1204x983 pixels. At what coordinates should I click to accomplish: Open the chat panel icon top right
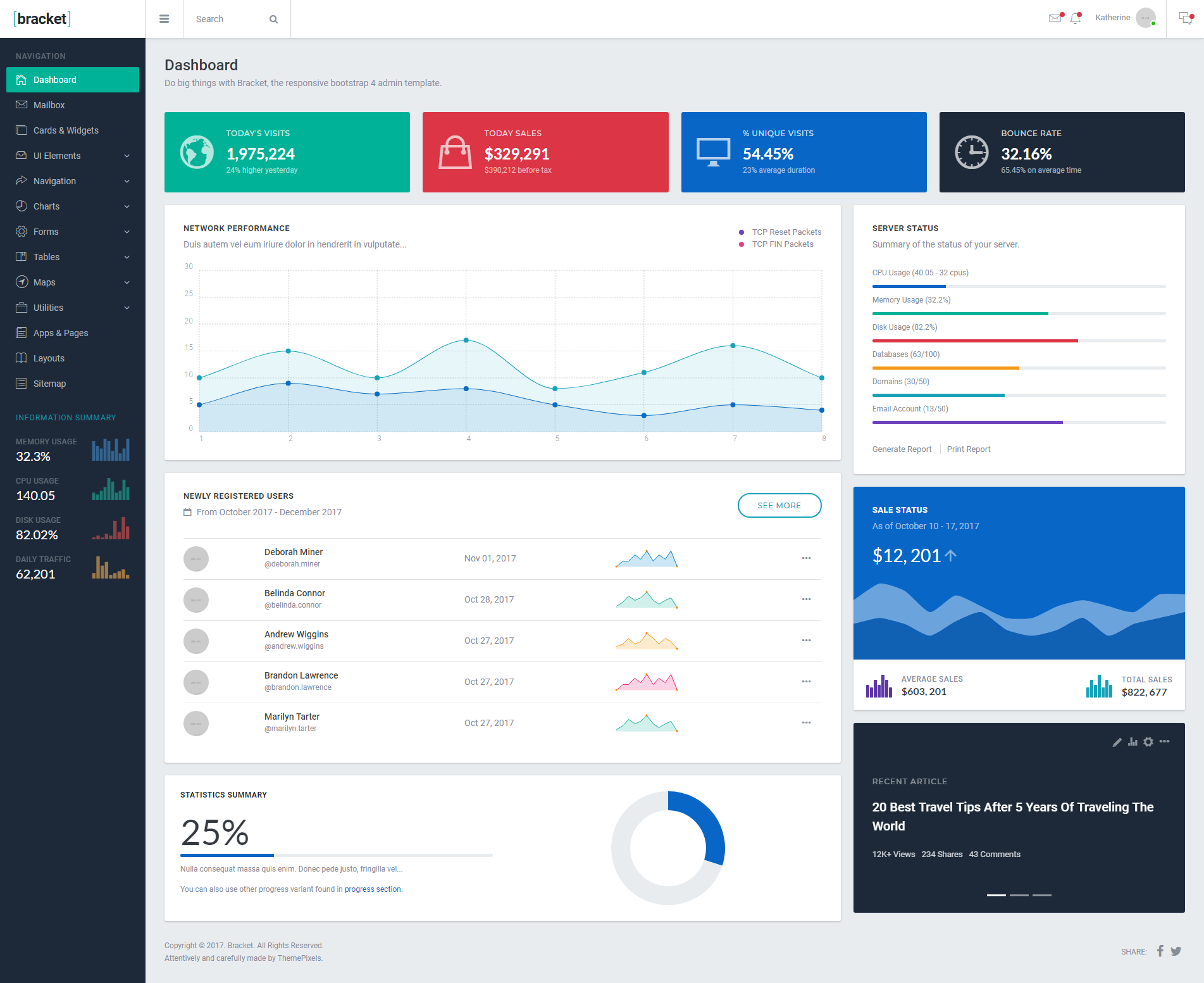pyautogui.click(x=1186, y=18)
